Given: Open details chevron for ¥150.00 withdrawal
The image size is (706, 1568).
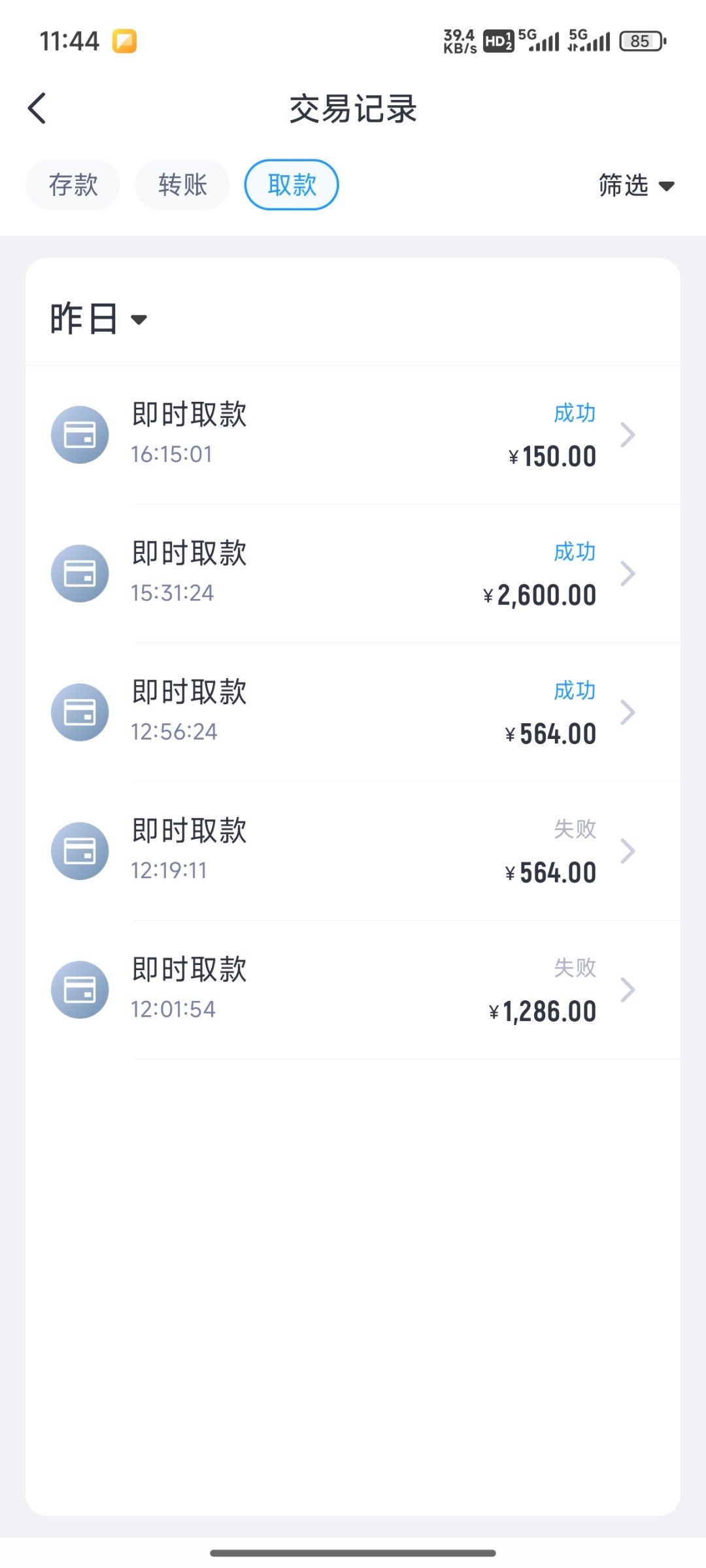Looking at the screenshot, I should point(628,435).
